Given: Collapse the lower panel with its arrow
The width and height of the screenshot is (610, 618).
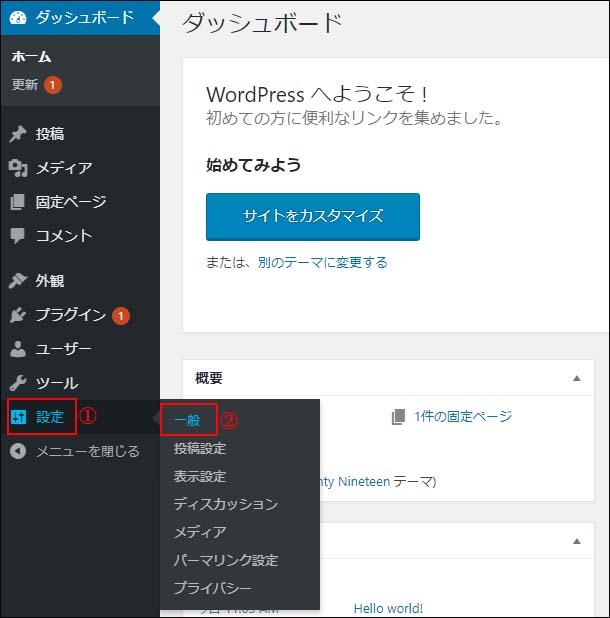Looking at the screenshot, I should pos(577,541).
